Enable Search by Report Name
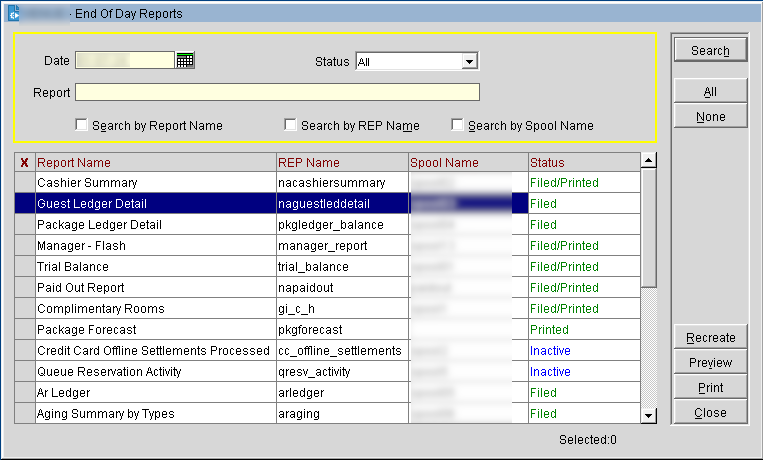Screen dimensions: 763x460 pyautogui.click(x=81, y=125)
